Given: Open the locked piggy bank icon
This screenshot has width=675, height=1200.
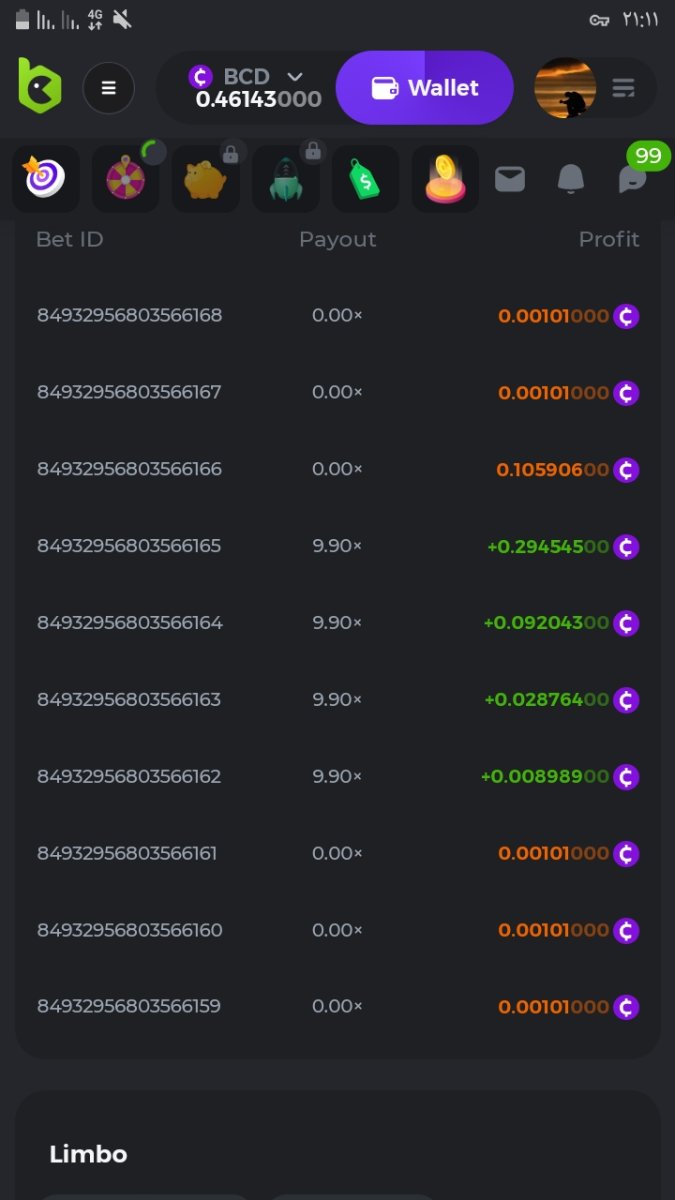Looking at the screenshot, I should [x=205, y=180].
